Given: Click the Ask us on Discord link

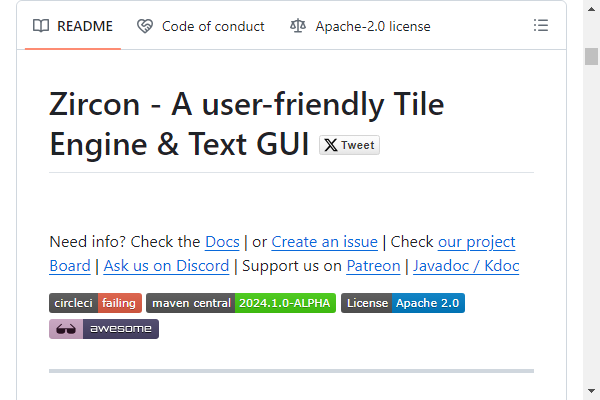Looking at the screenshot, I should click(166, 266).
